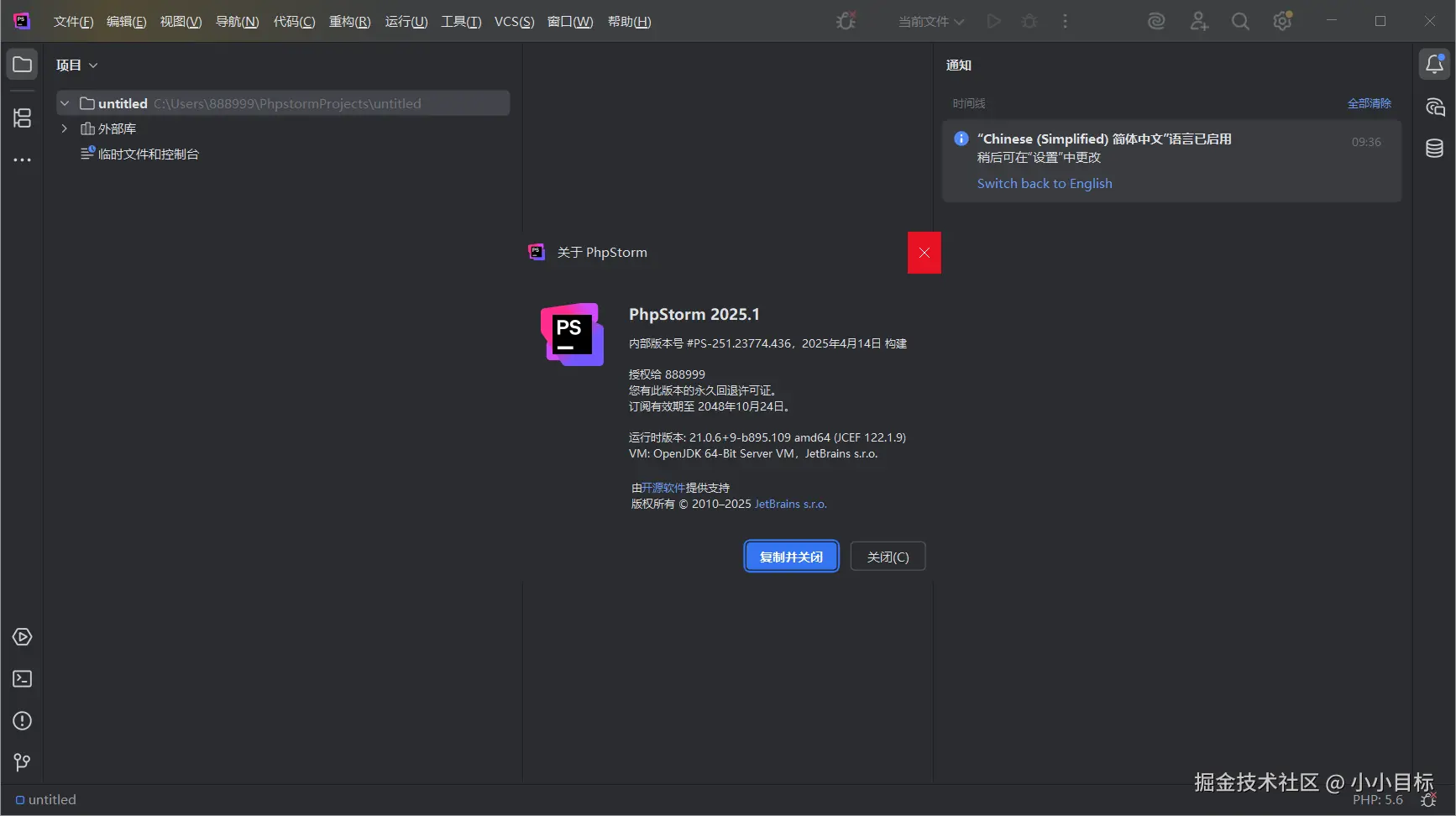Click the PhpStorm logo in title bar
This screenshot has height=816, width=1456.
tap(23, 21)
